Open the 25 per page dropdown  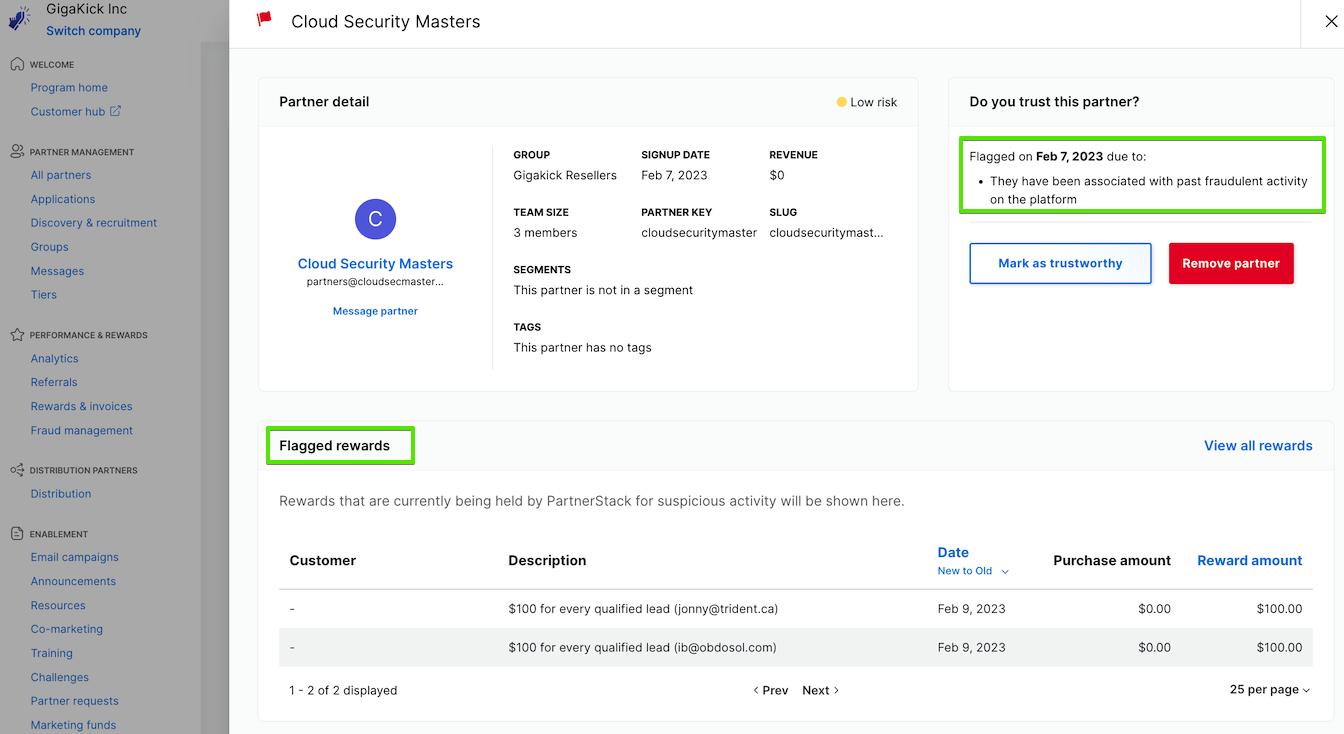[1268, 689]
